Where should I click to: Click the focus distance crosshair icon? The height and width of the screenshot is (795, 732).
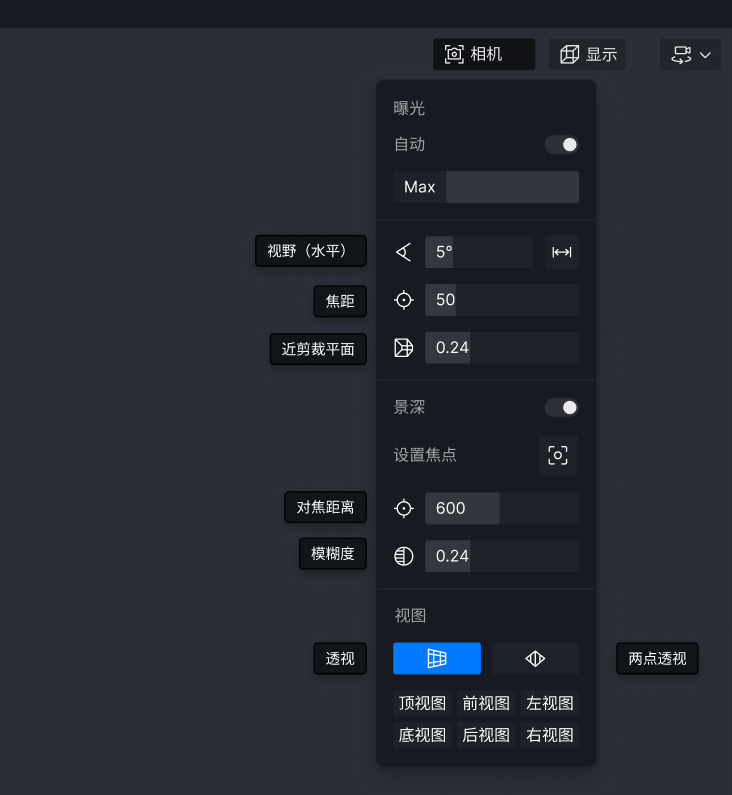(404, 508)
